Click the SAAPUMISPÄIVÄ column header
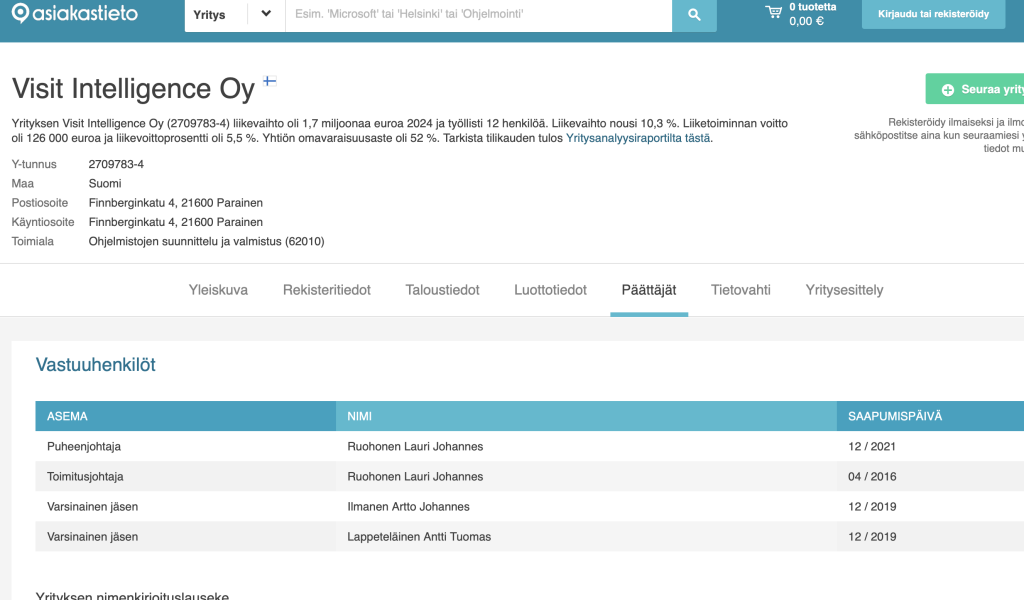Image resolution: width=1024 pixels, height=600 pixels. pos(930,417)
